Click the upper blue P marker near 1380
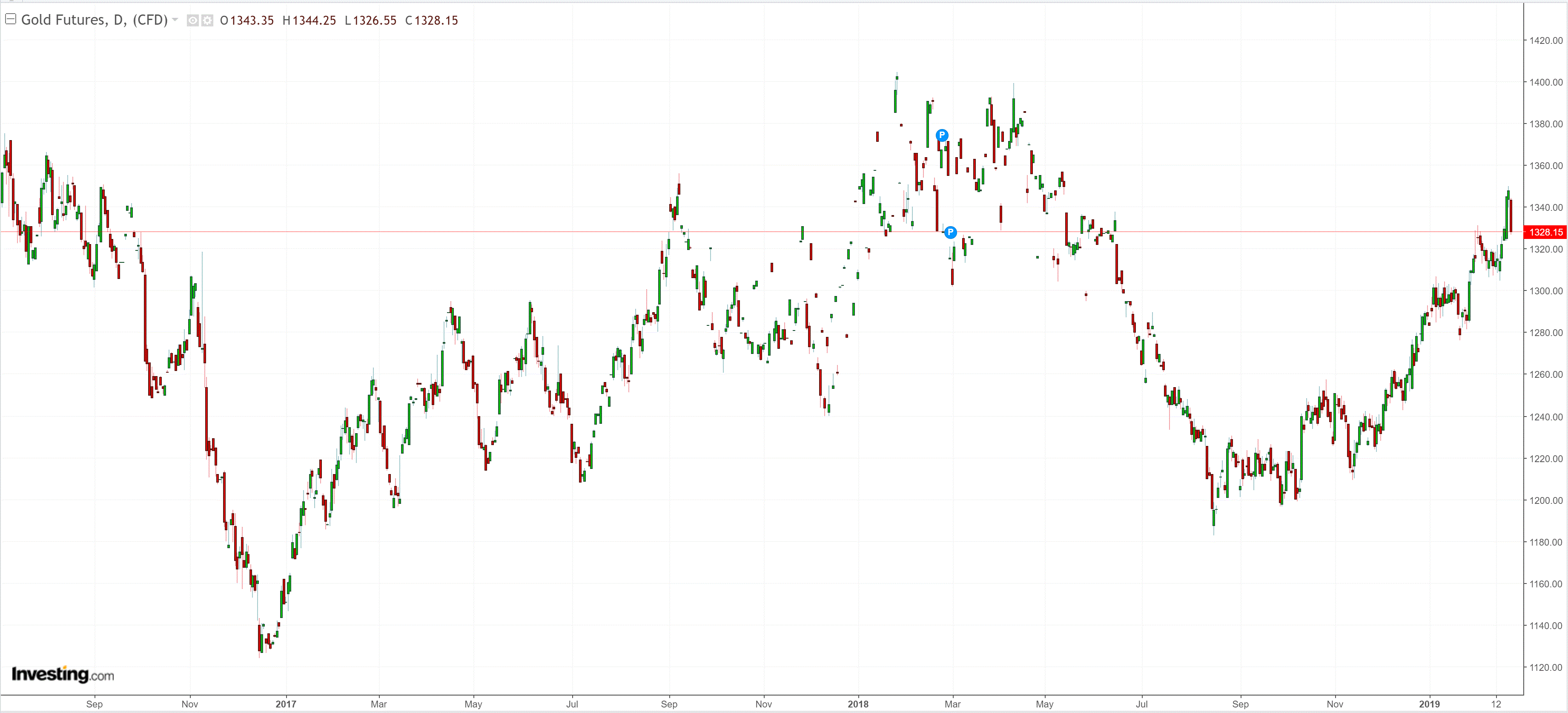The height and width of the screenshot is (713, 1568). point(942,135)
